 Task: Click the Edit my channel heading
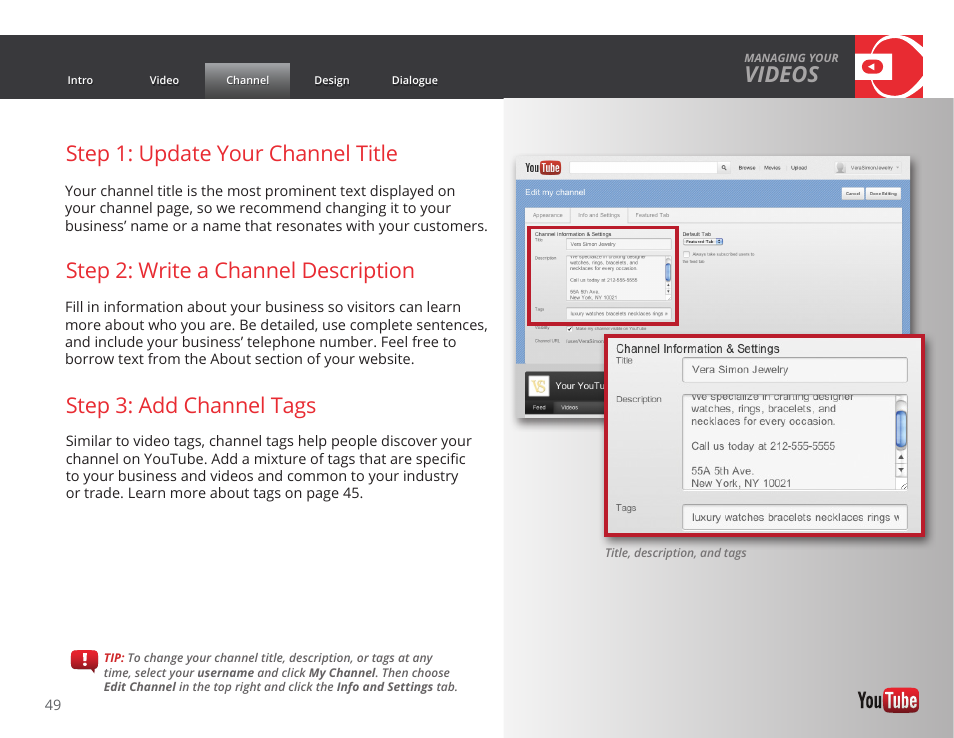555,192
